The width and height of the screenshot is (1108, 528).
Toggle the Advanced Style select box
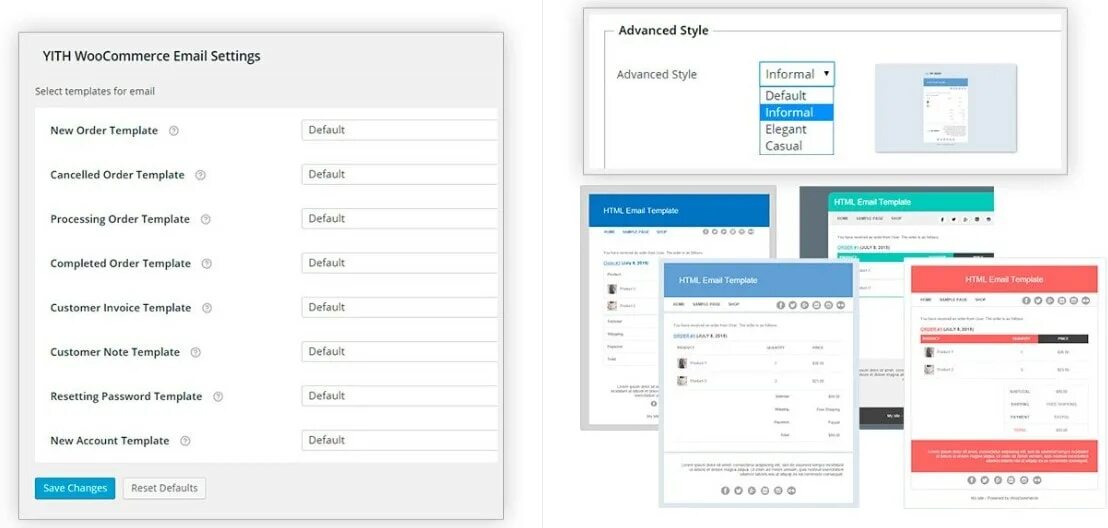point(797,74)
